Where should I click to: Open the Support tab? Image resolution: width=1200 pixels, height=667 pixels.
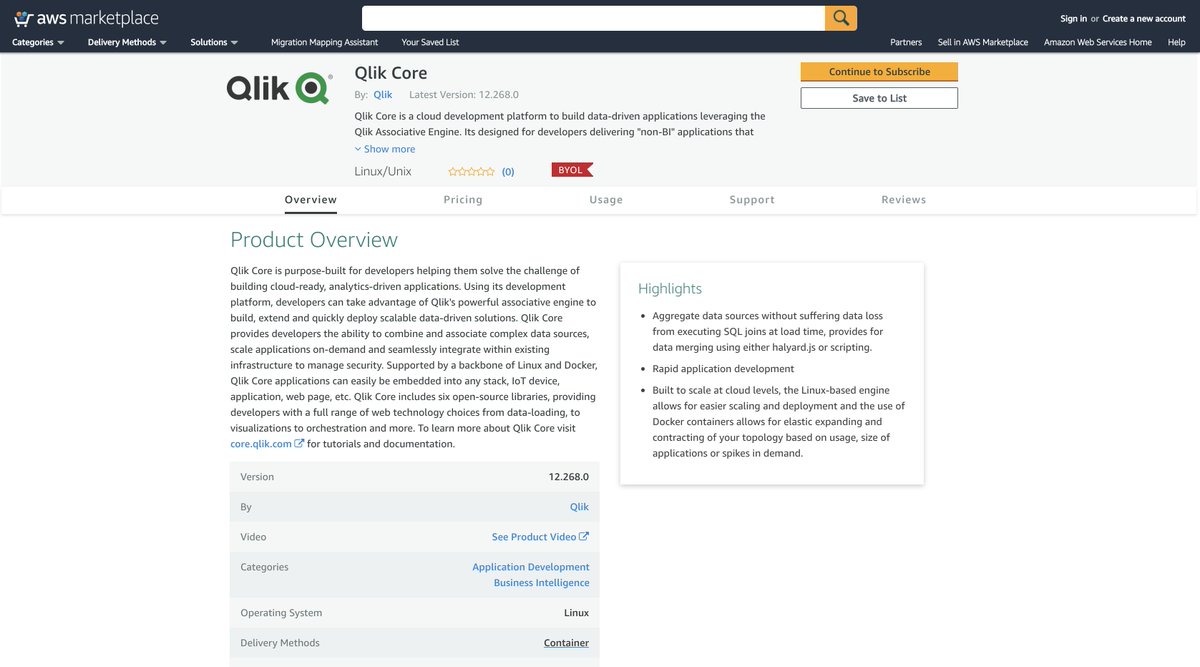tap(752, 200)
